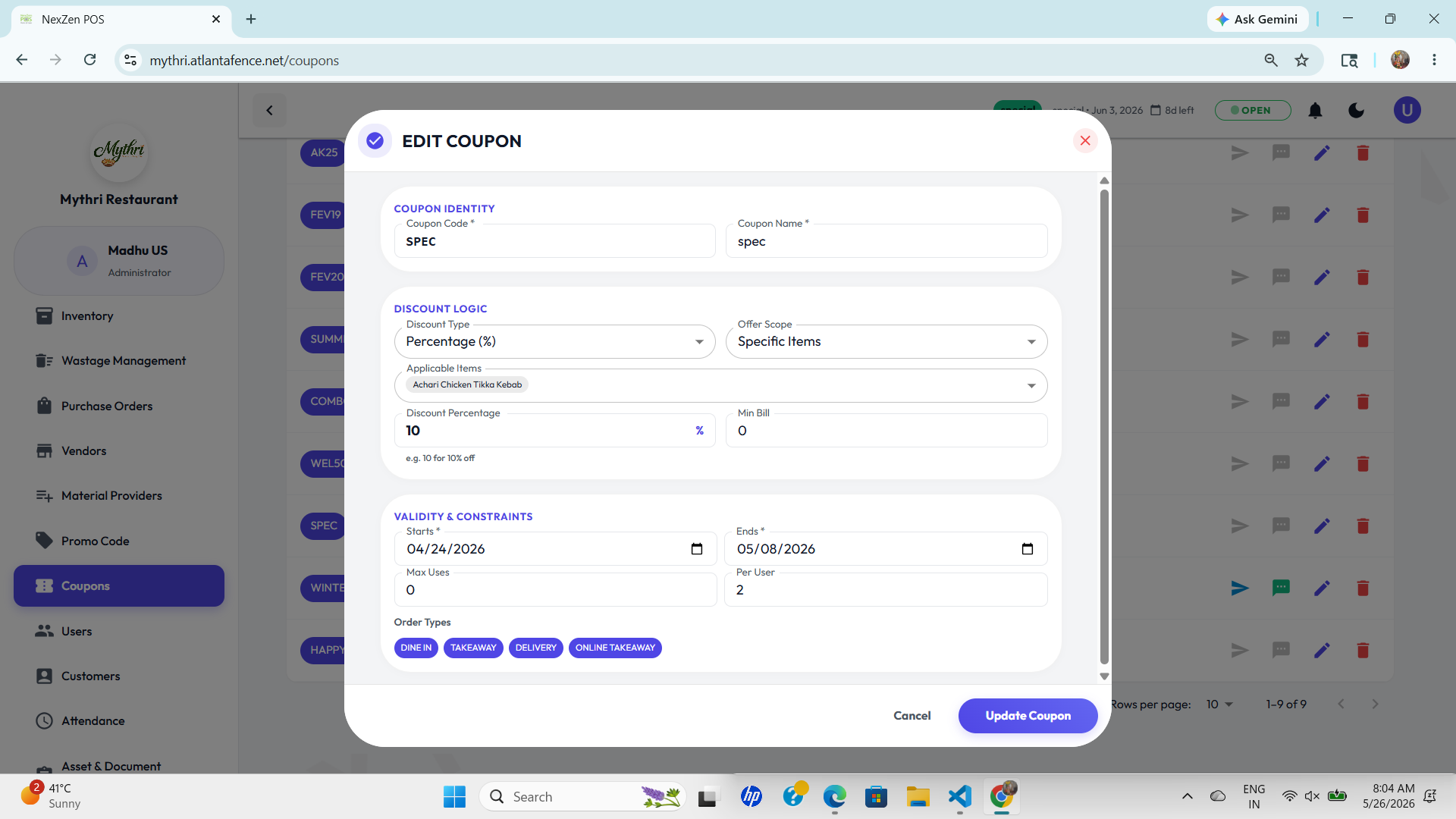Open Attendance in the sidebar

pos(118,720)
